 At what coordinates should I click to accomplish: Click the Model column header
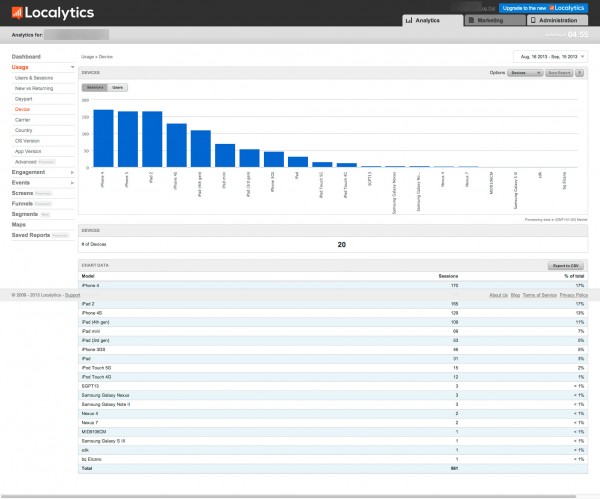pos(88,276)
